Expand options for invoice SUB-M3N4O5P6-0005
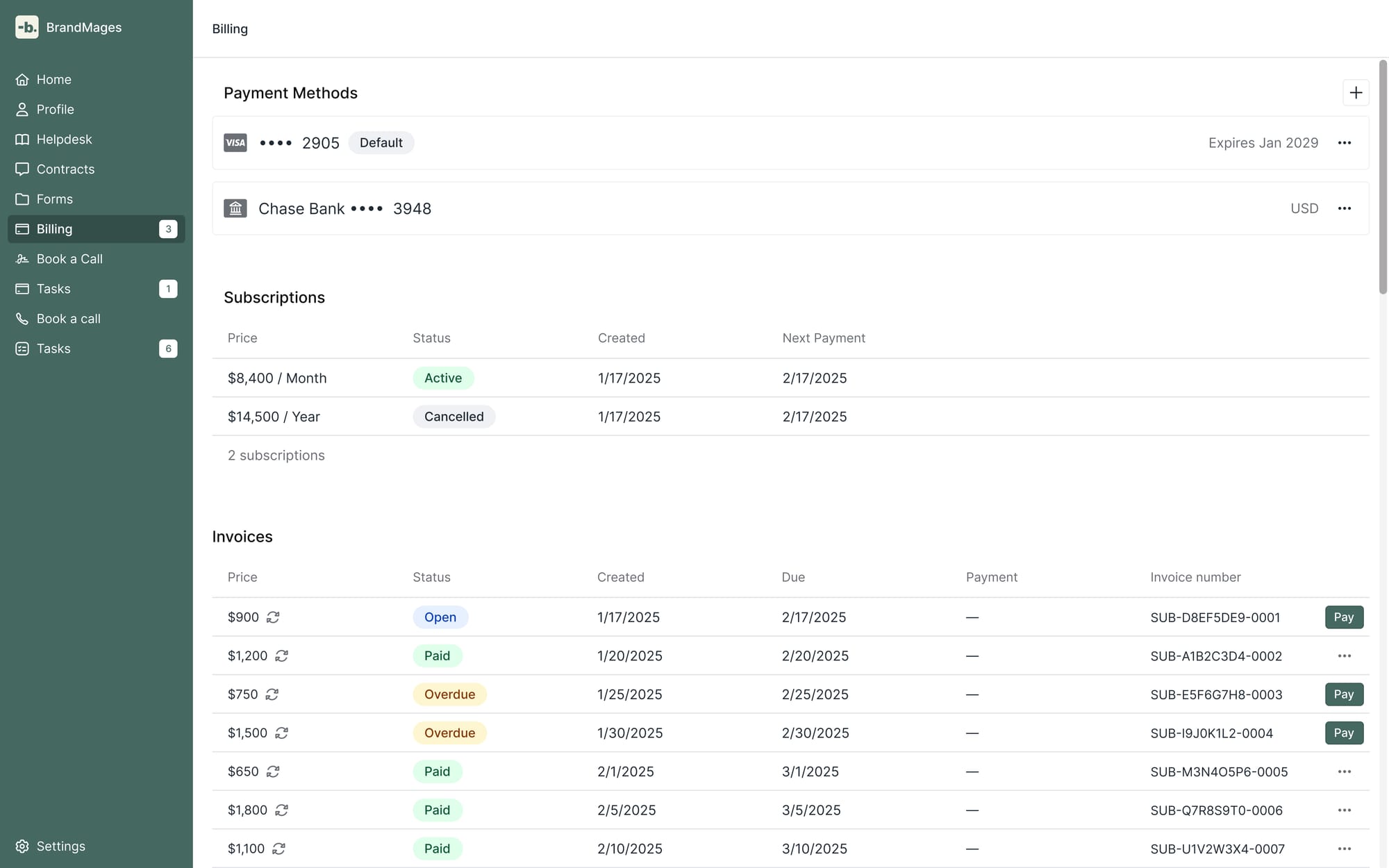1389x868 pixels. (x=1344, y=771)
